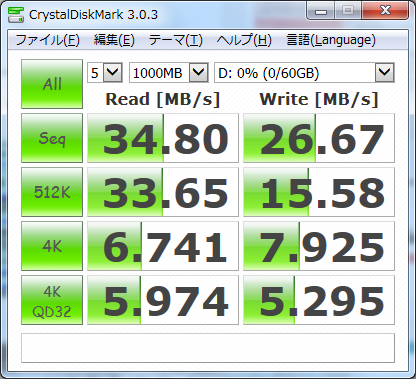Select the 4K QD32 write result 5.295
The height and width of the screenshot is (379, 416).
[319, 300]
